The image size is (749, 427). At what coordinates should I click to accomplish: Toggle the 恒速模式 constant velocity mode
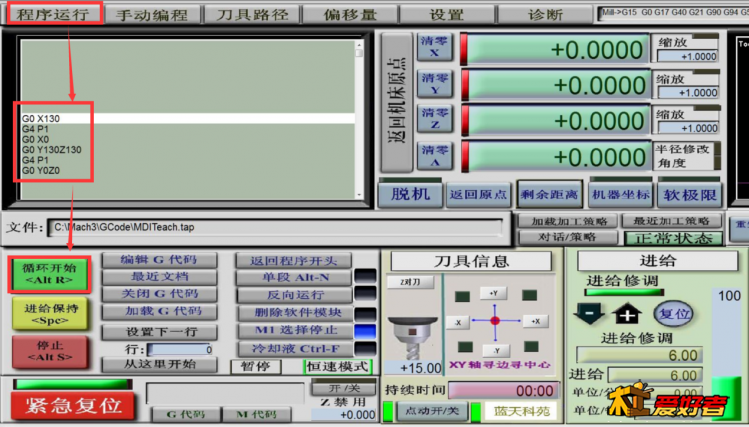[x=337, y=367]
